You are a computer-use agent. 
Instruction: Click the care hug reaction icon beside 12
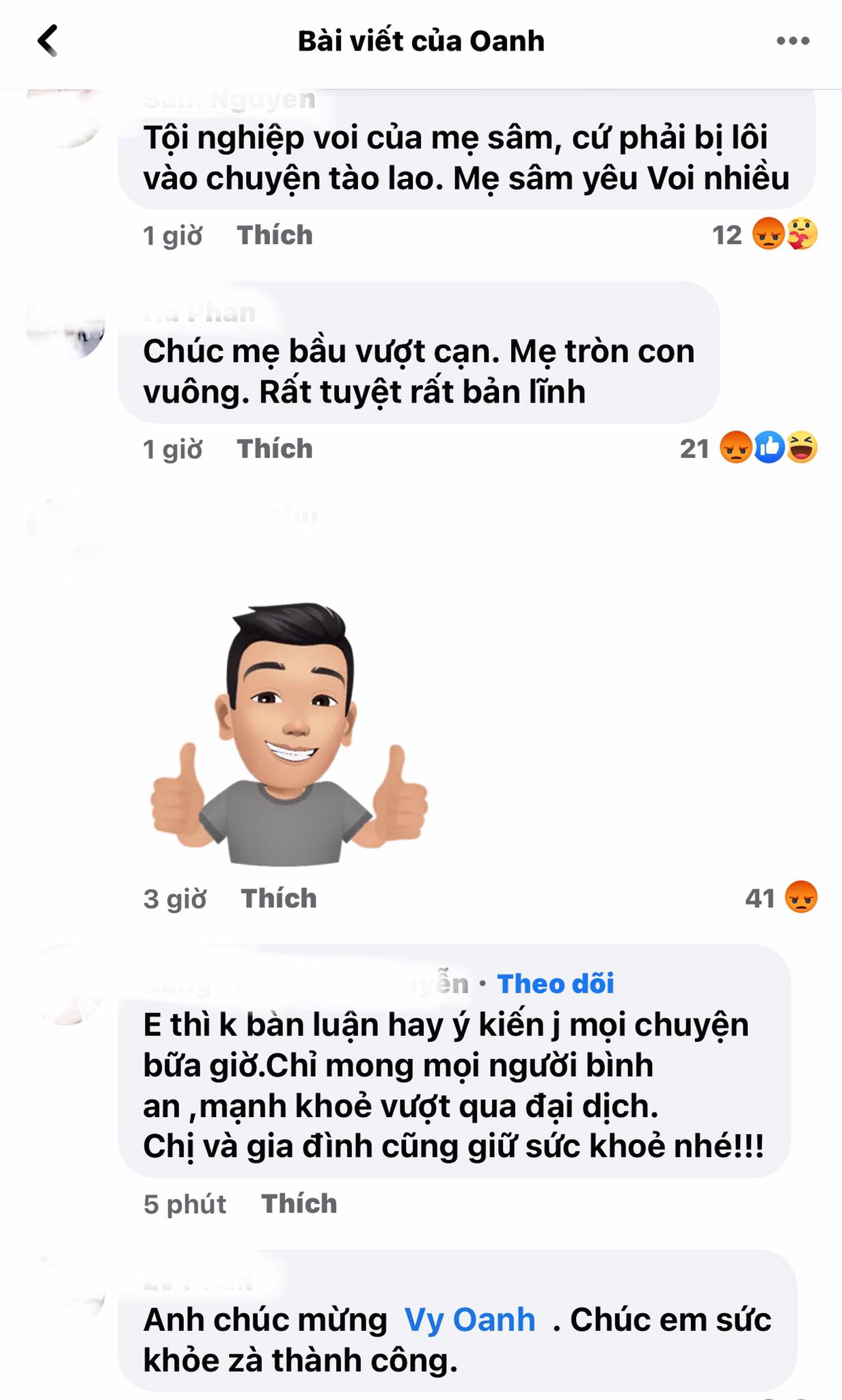click(801, 234)
